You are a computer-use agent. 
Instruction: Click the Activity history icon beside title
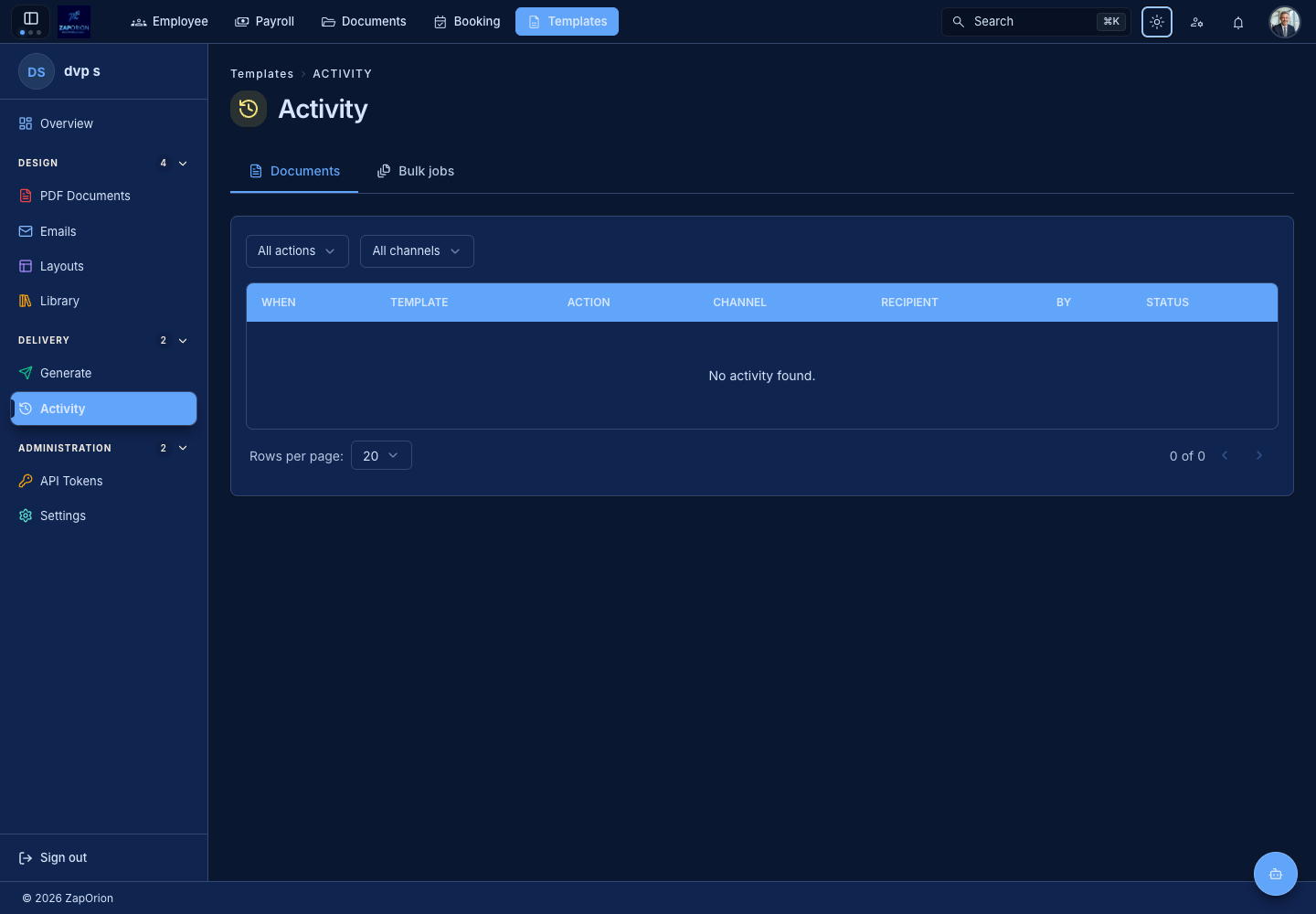click(x=249, y=109)
